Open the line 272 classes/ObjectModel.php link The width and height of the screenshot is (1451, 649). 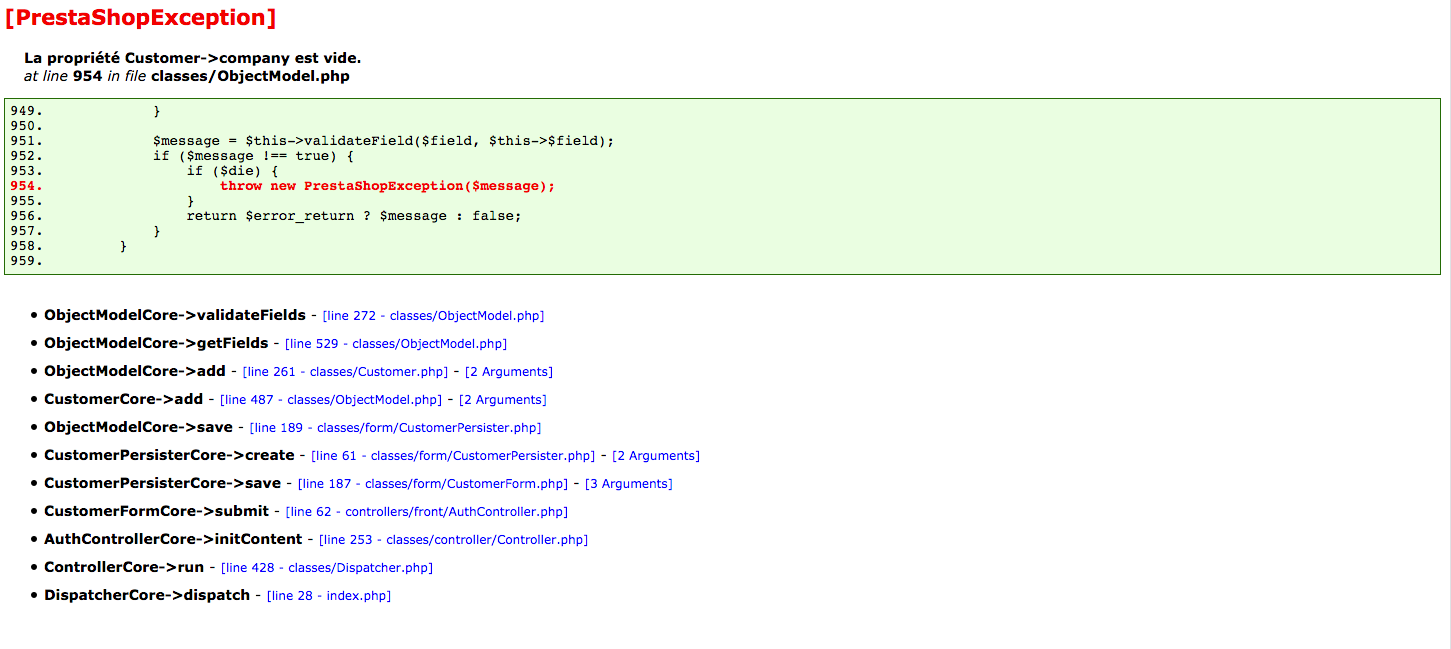click(433, 316)
